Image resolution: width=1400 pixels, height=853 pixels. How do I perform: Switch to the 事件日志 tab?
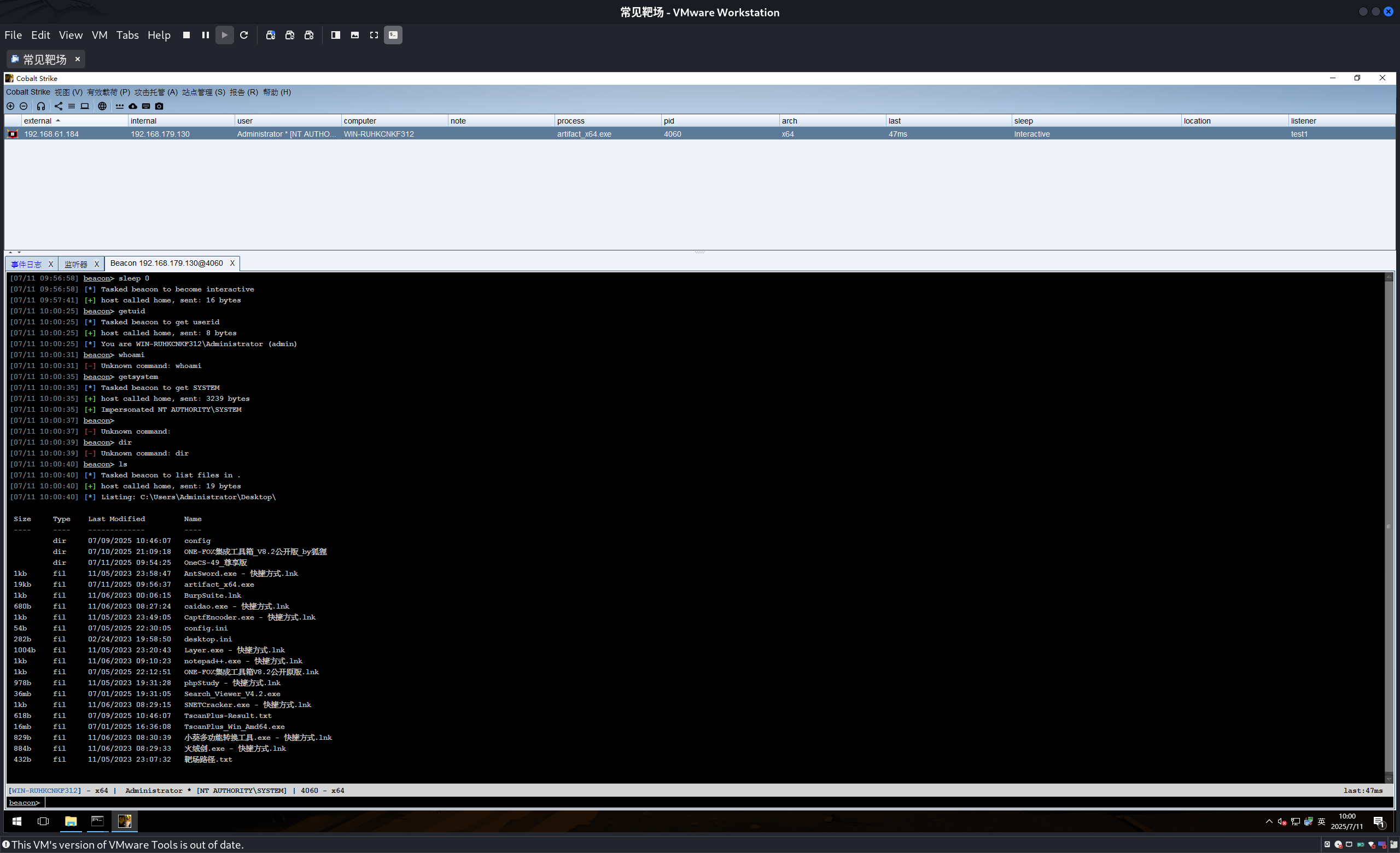click(26, 264)
